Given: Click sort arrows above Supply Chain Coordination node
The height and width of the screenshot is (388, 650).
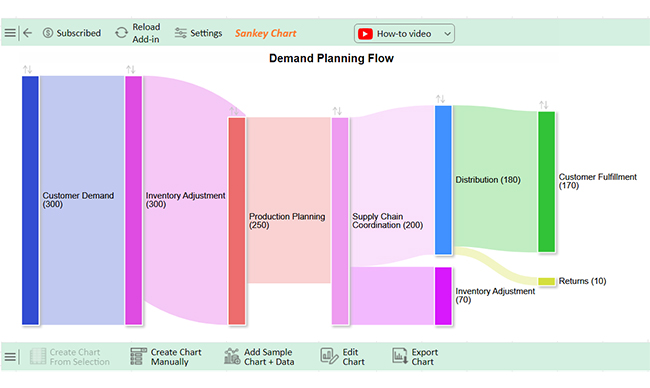Looking at the screenshot, I should click(337, 111).
